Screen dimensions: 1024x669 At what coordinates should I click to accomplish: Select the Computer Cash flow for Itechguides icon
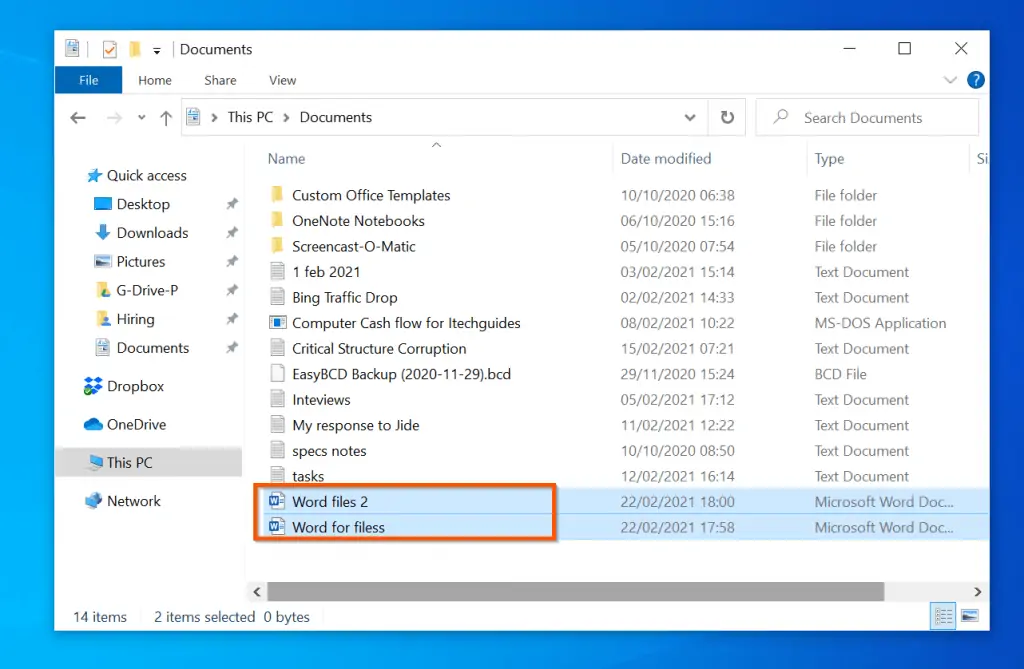pos(277,323)
